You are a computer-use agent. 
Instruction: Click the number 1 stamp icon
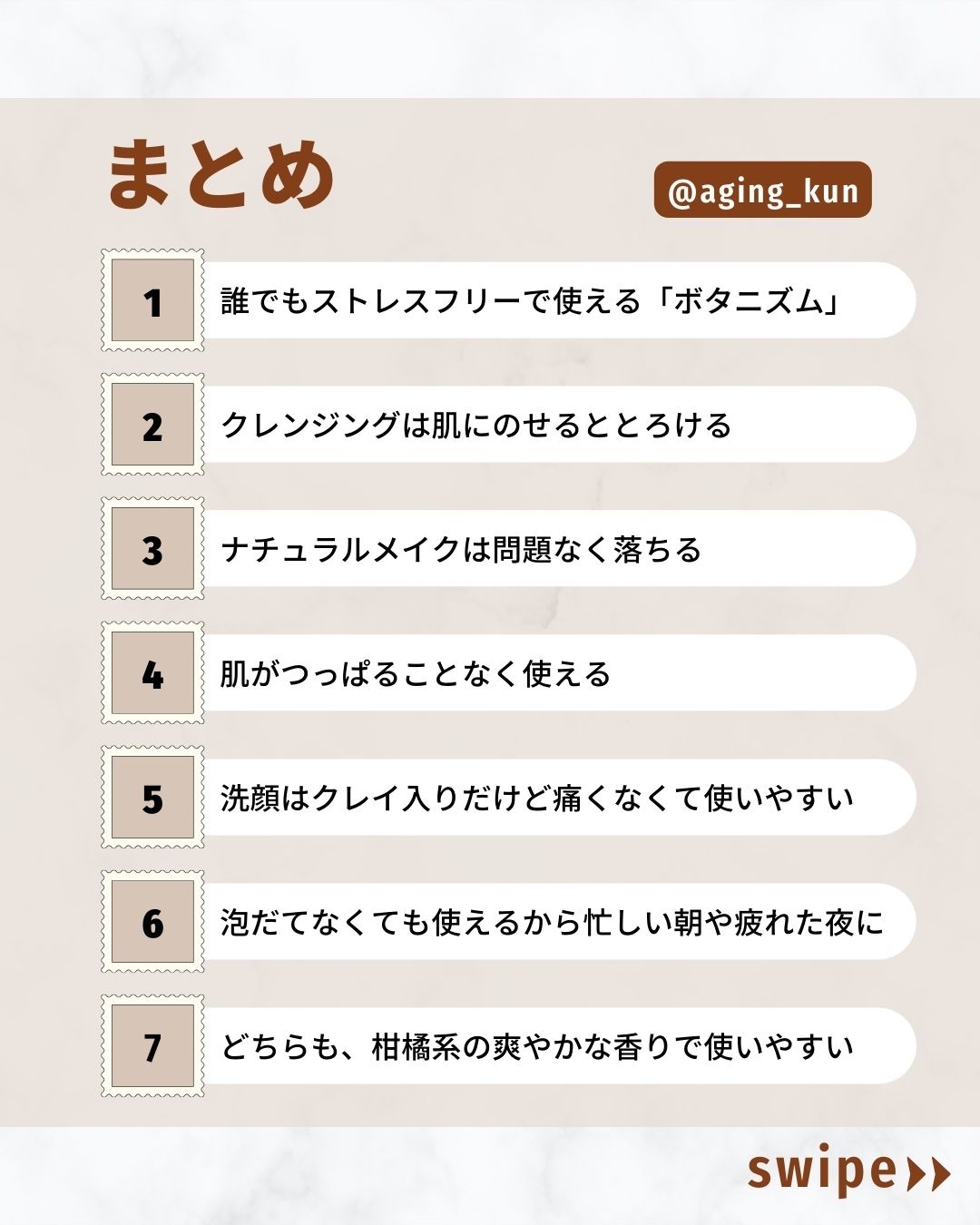[x=152, y=300]
